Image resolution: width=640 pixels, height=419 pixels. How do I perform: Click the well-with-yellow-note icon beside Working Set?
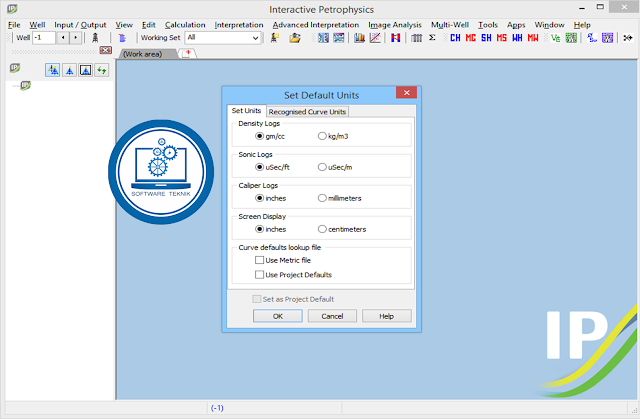pos(275,38)
